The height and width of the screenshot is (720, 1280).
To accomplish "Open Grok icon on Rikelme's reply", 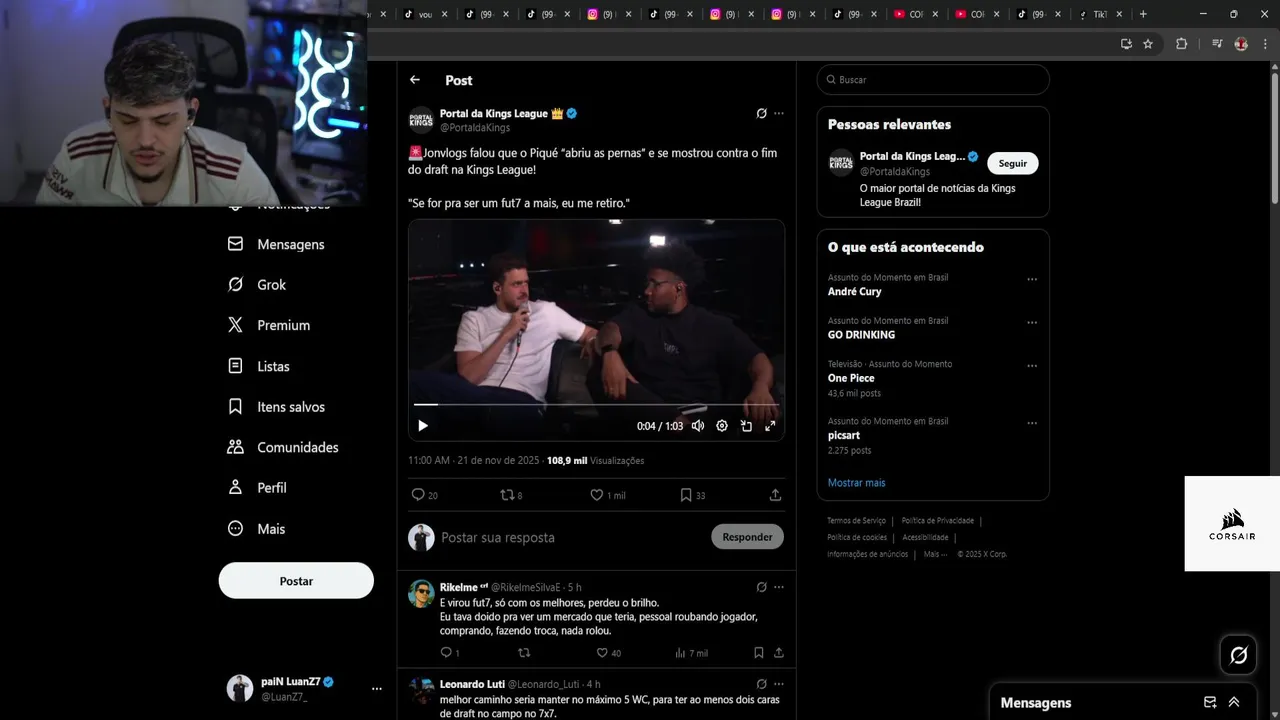I will click(x=761, y=587).
